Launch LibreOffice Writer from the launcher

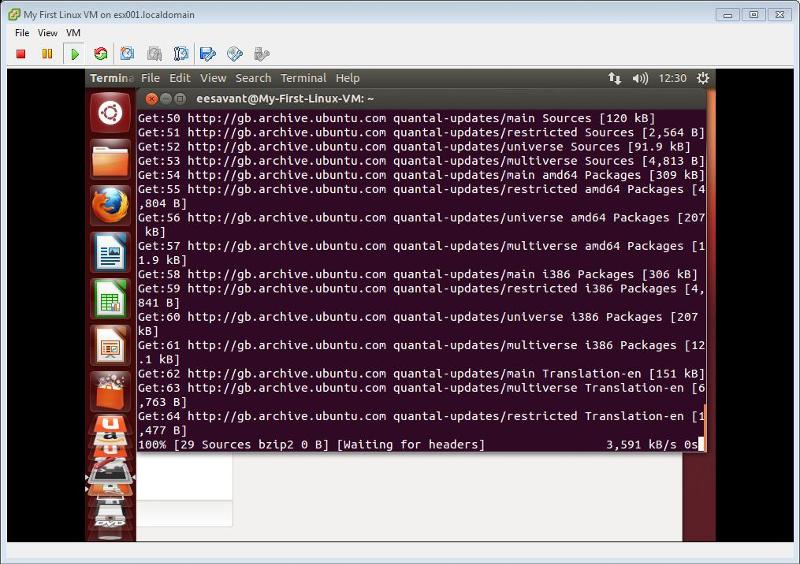pos(110,252)
